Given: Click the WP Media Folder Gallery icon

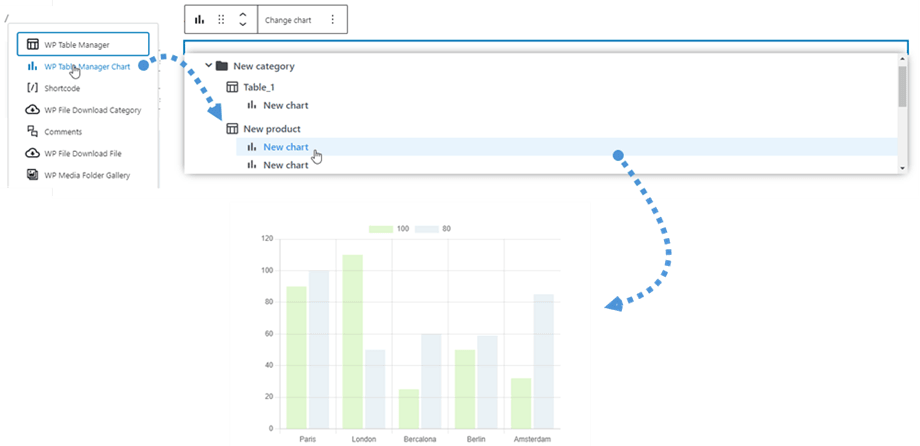Looking at the screenshot, I should [33, 176].
